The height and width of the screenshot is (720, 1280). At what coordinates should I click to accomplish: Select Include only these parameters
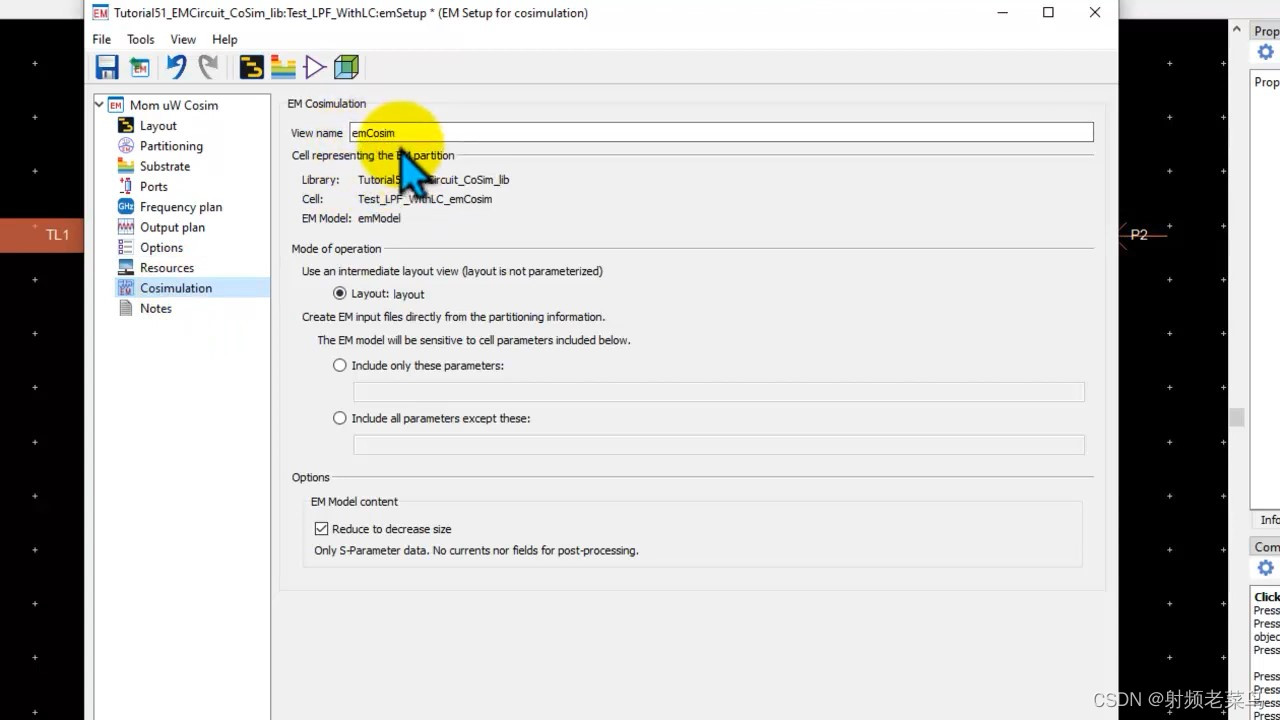coord(340,365)
